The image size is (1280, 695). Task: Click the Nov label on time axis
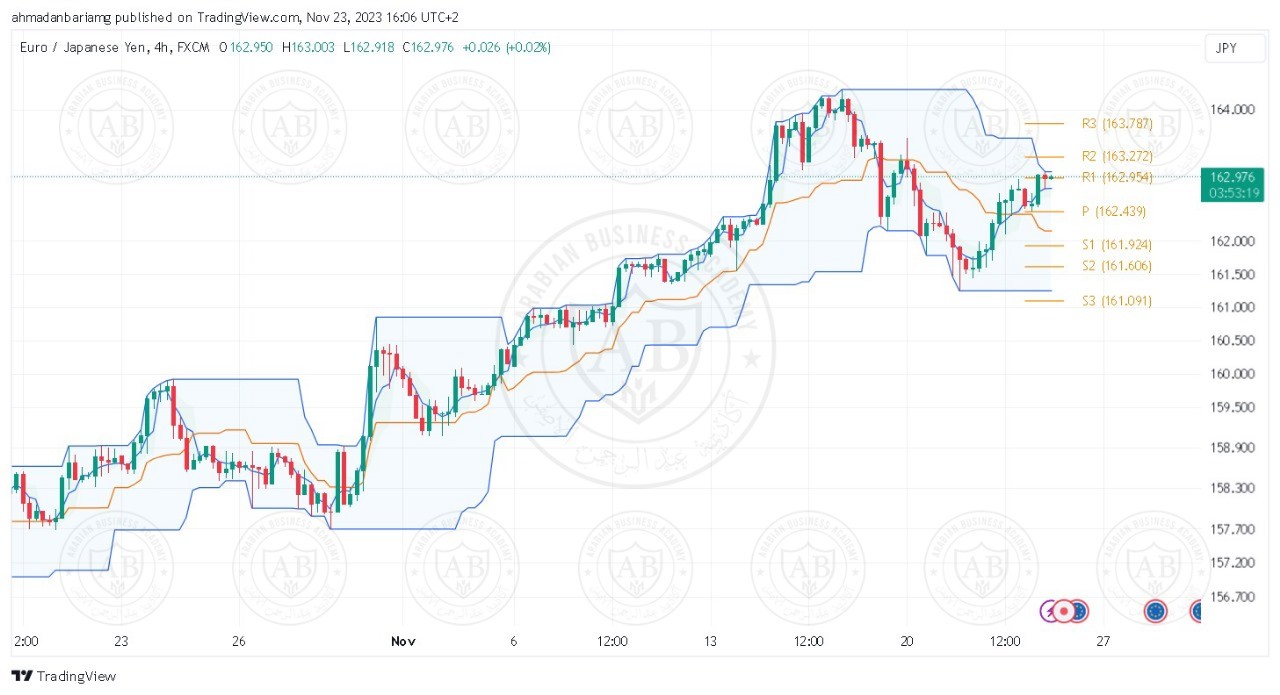coord(403,641)
